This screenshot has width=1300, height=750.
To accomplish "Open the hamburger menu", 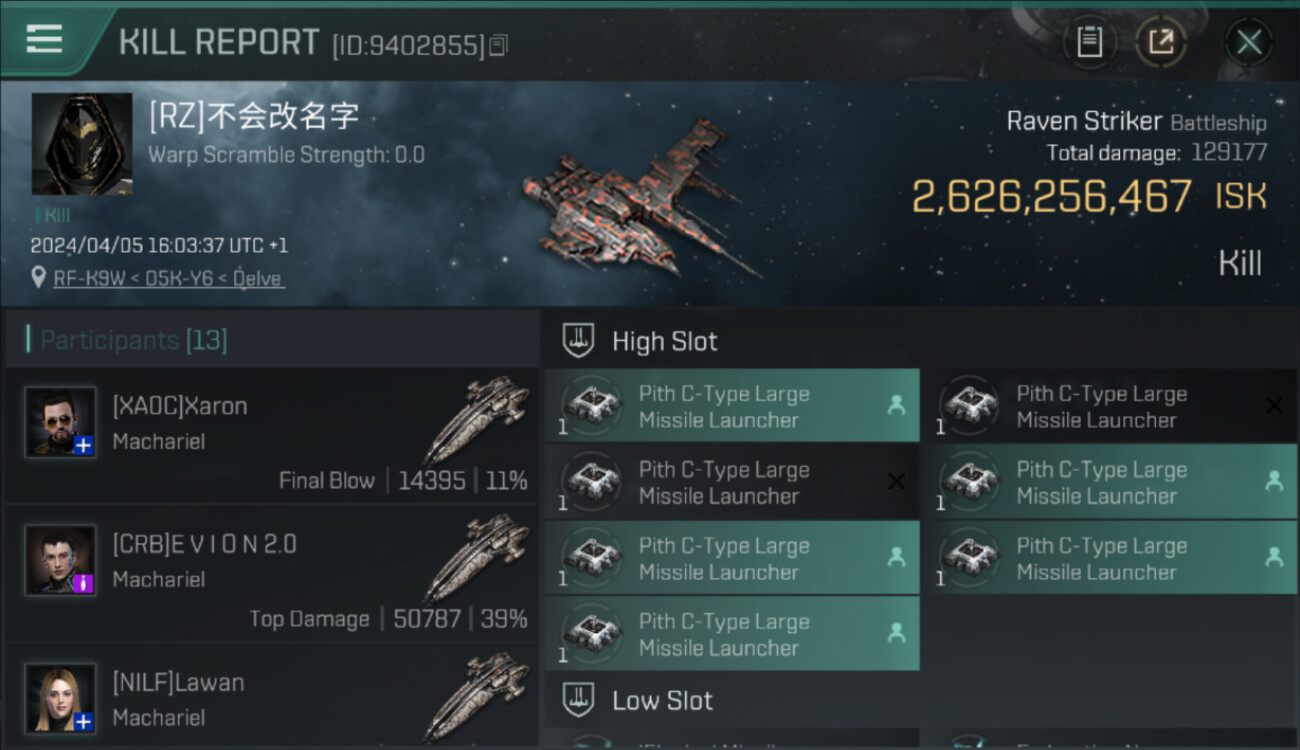I will coord(44,40).
